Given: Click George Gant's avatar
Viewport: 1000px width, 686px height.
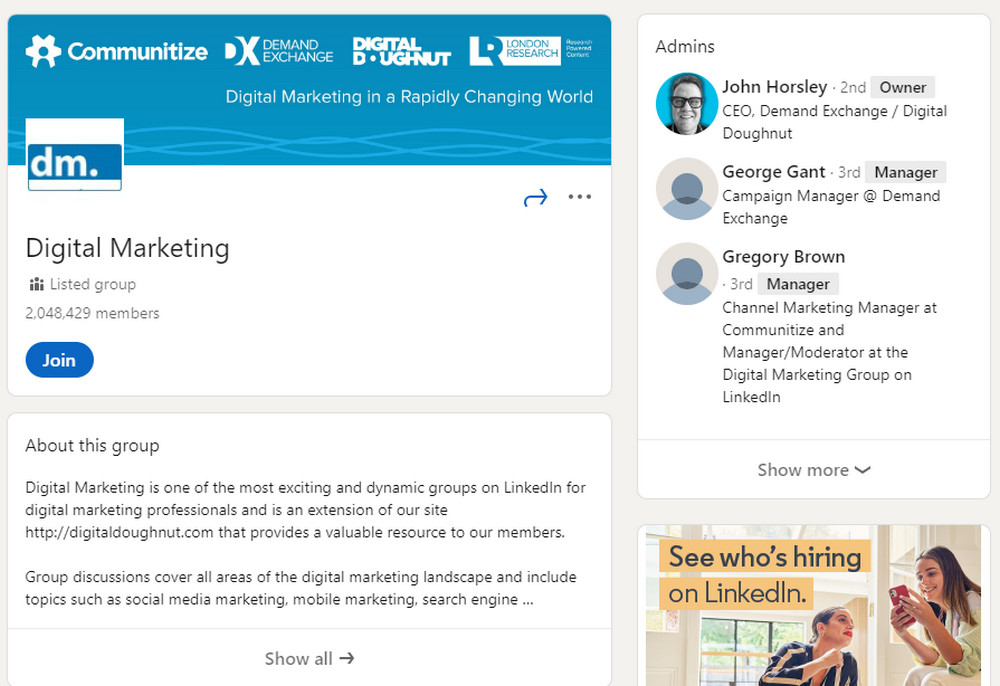Looking at the screenshot, I should pos(686,188).
